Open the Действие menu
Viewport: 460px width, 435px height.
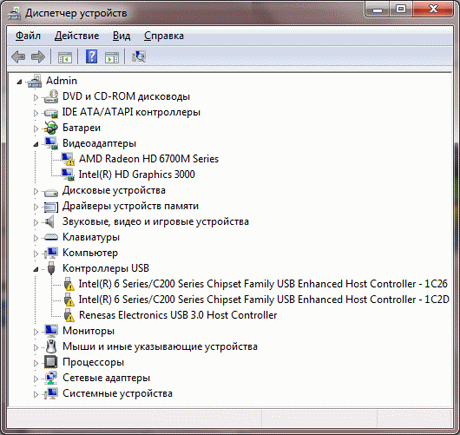point(77,36)
